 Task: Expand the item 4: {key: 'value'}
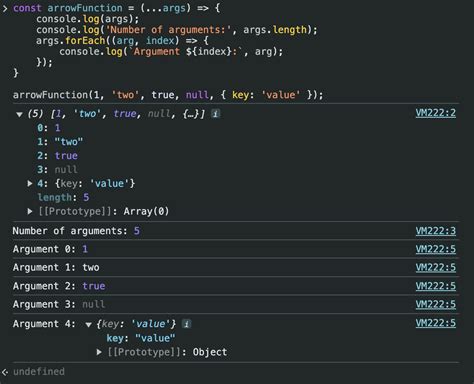pyautogui.click(x=30, y=183)
